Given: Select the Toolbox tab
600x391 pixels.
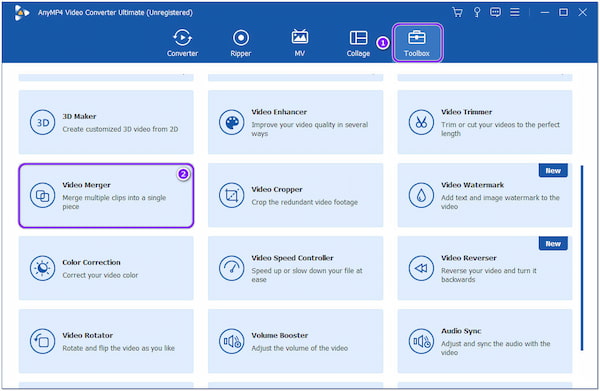Looking at the screenshot, I should click(417, 43).
